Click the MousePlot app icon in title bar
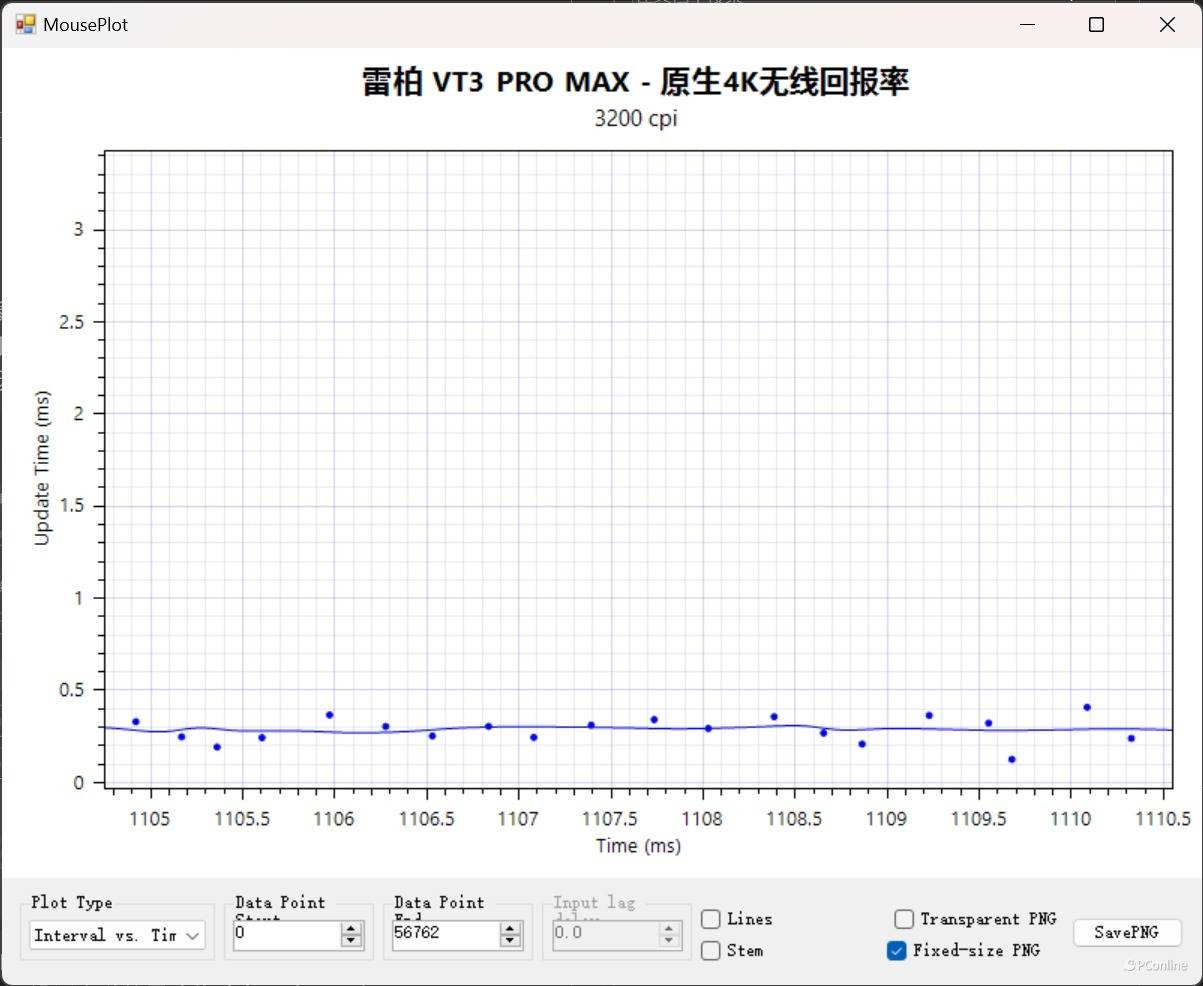 (x=25, y=24)
